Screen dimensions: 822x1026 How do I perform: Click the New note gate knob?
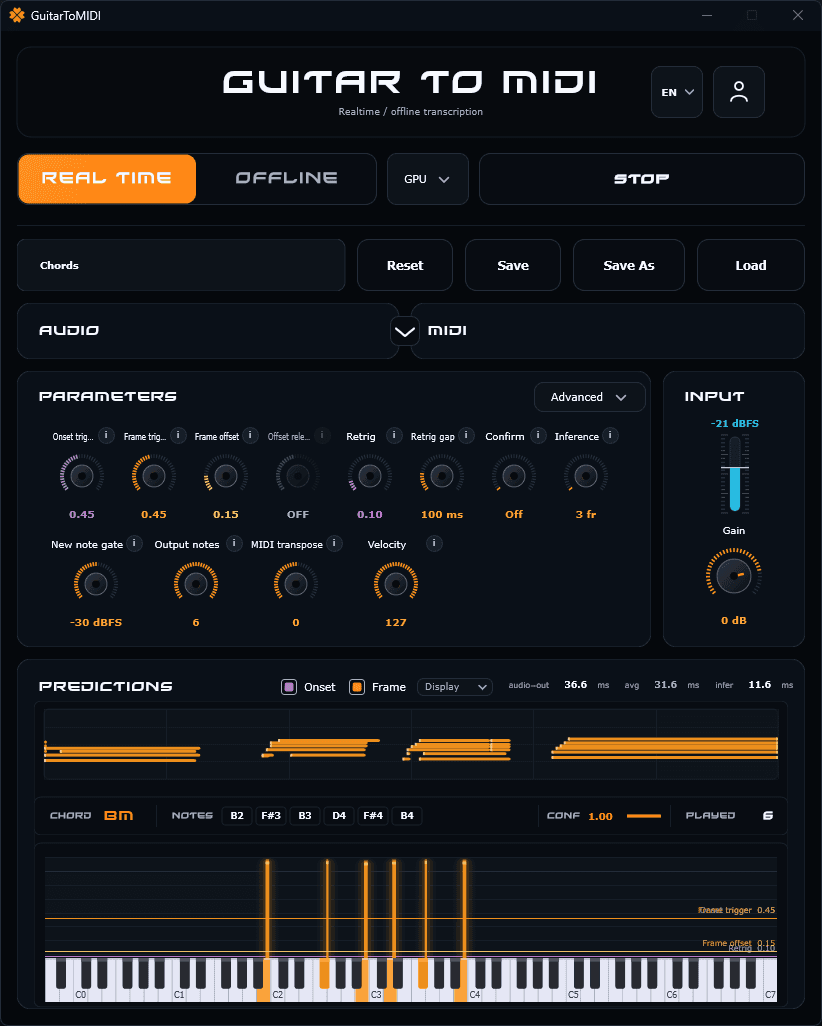pyautogui.click(x=96, y=584)
